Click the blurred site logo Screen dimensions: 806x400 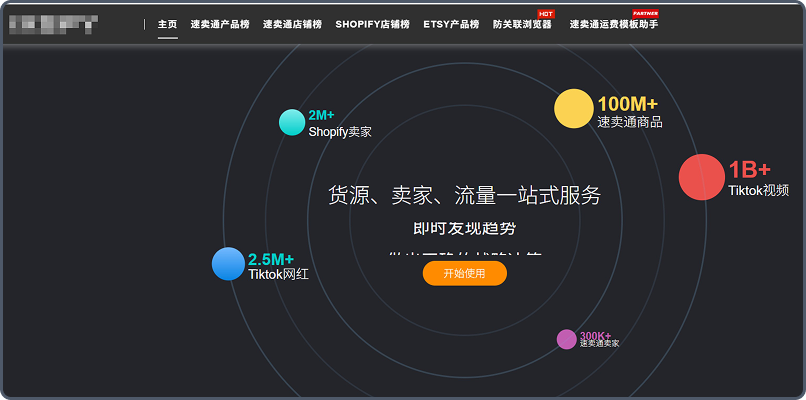(x=53, y=24)
